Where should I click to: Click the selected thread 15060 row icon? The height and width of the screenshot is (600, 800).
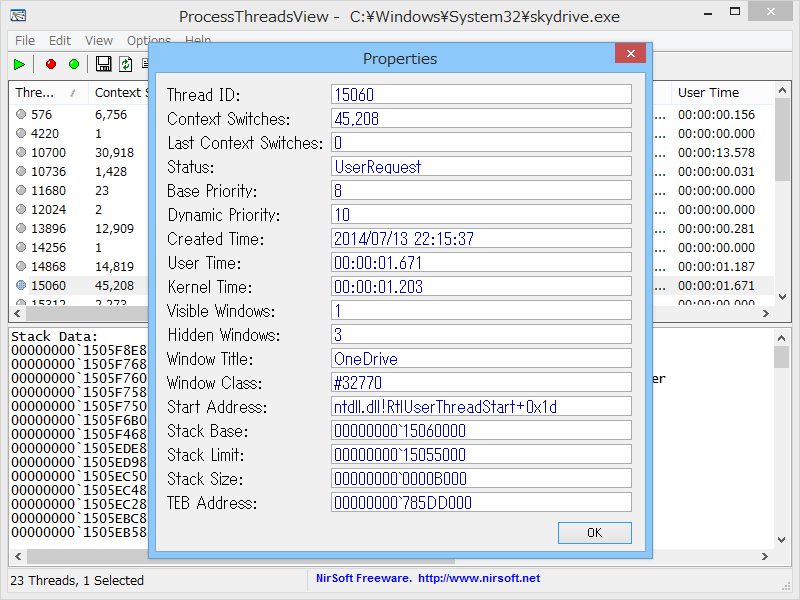(21, 285)
